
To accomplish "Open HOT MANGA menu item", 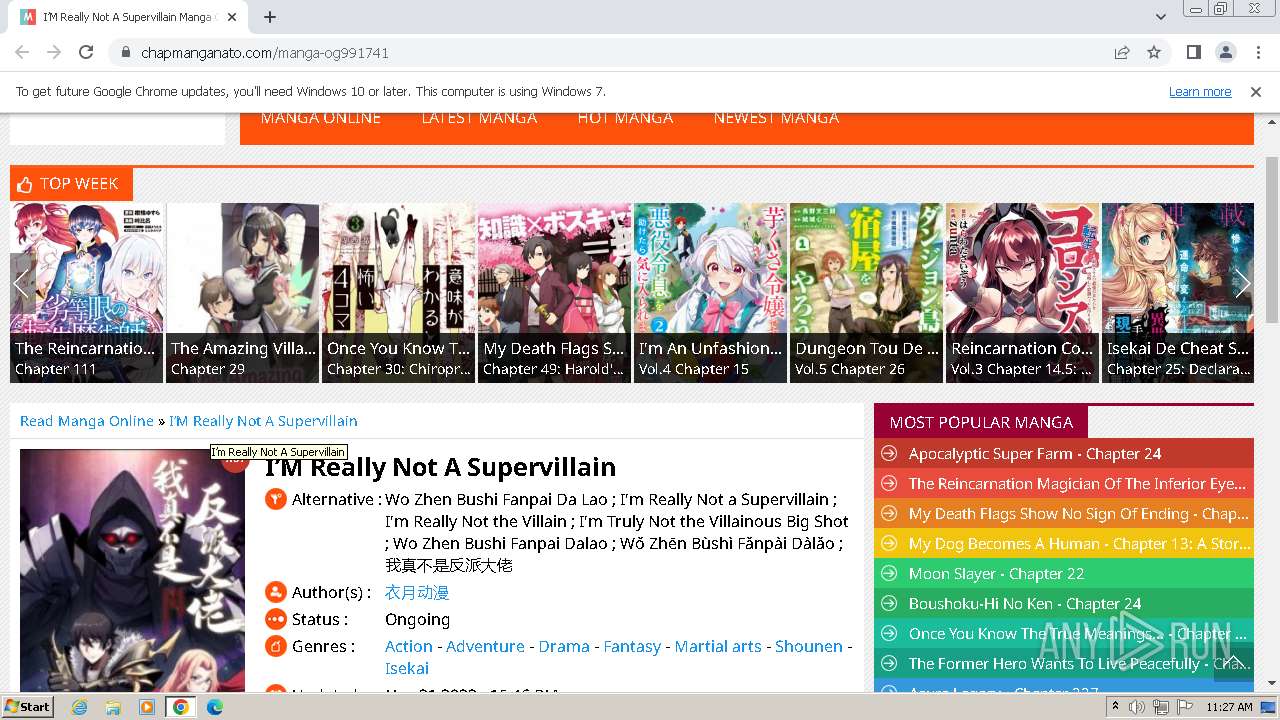I will click(x=625, y=118).
